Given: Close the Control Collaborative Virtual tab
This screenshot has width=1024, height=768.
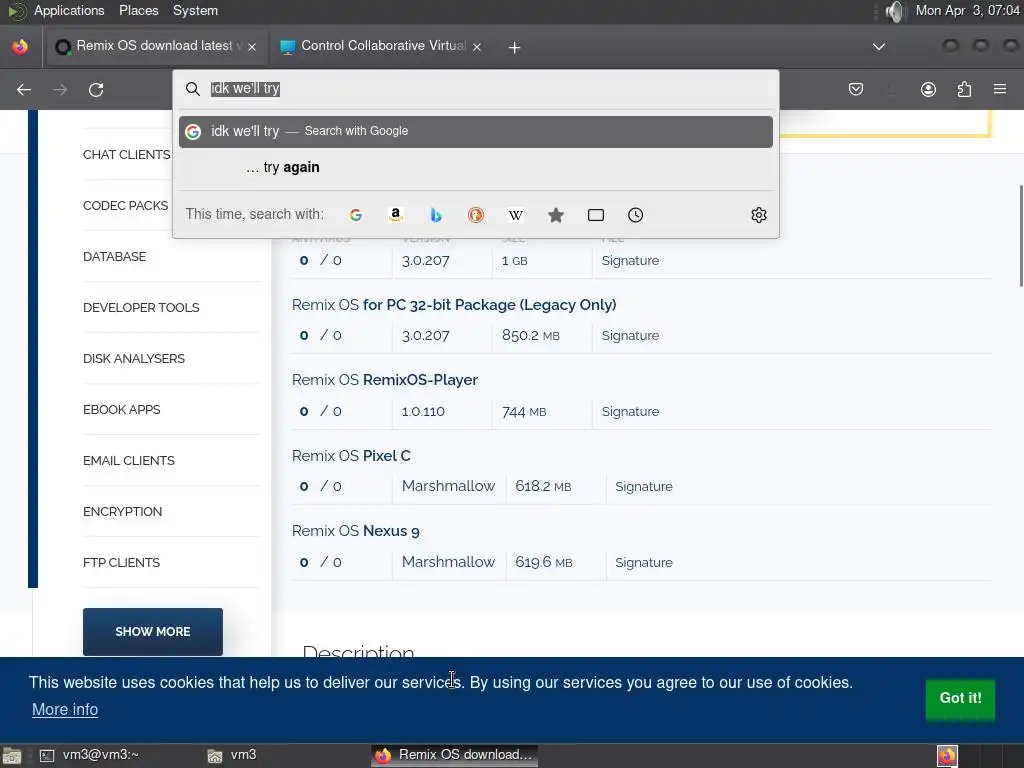Looking at the screenshot, I should pyautogui.click(x=477, y=47).
